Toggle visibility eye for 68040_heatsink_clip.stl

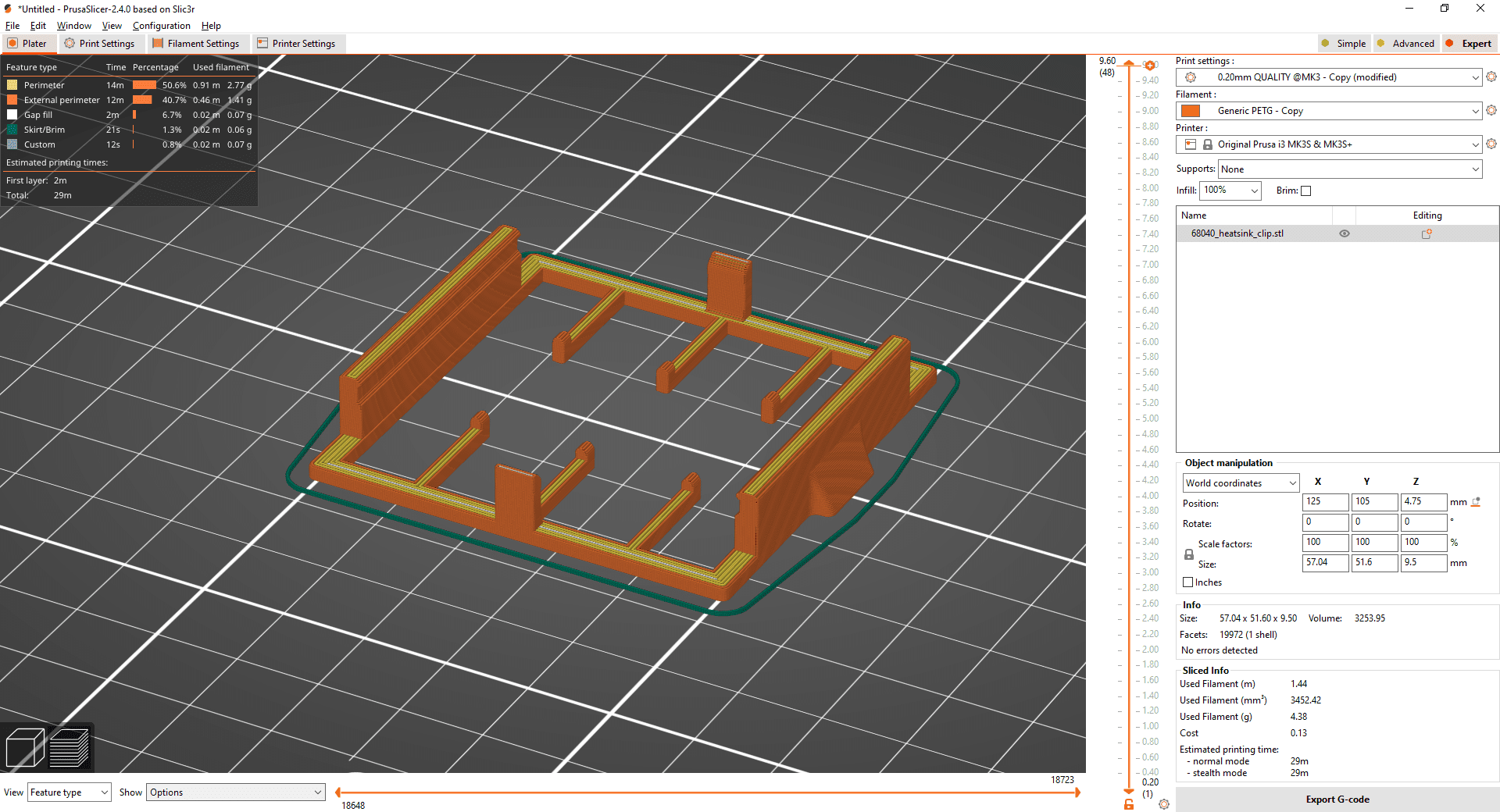click(x=1345, y=233)
